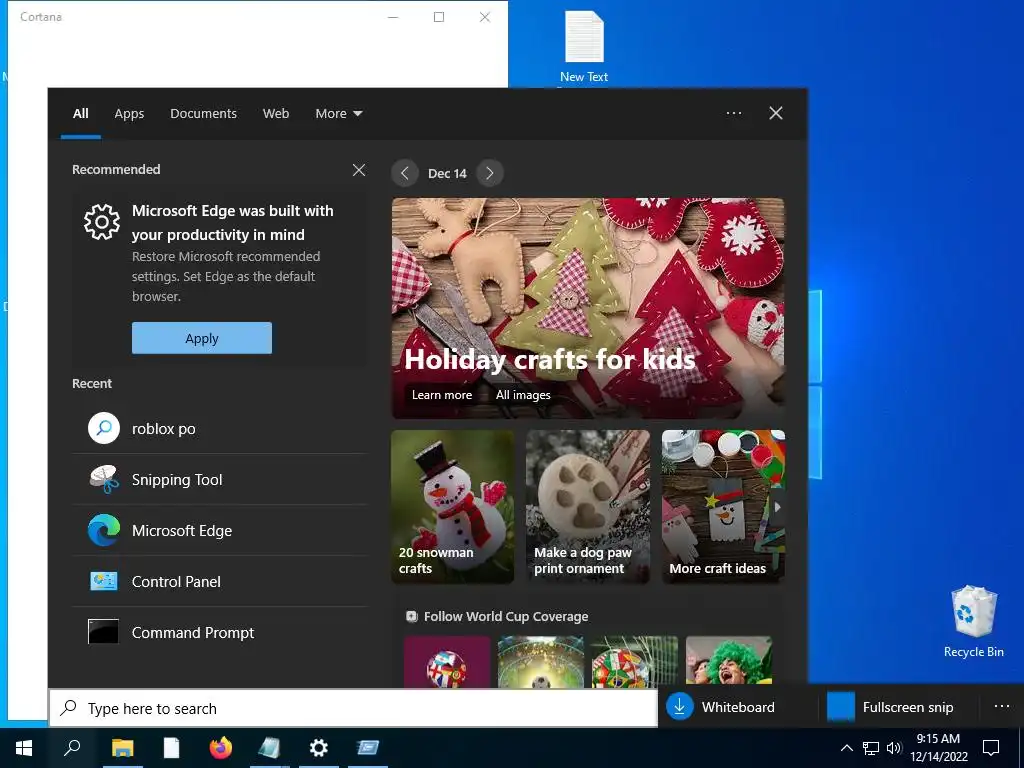Open the Action Center notifications icon
This screenshot has height=768, width=1024.
pos(991,748)
